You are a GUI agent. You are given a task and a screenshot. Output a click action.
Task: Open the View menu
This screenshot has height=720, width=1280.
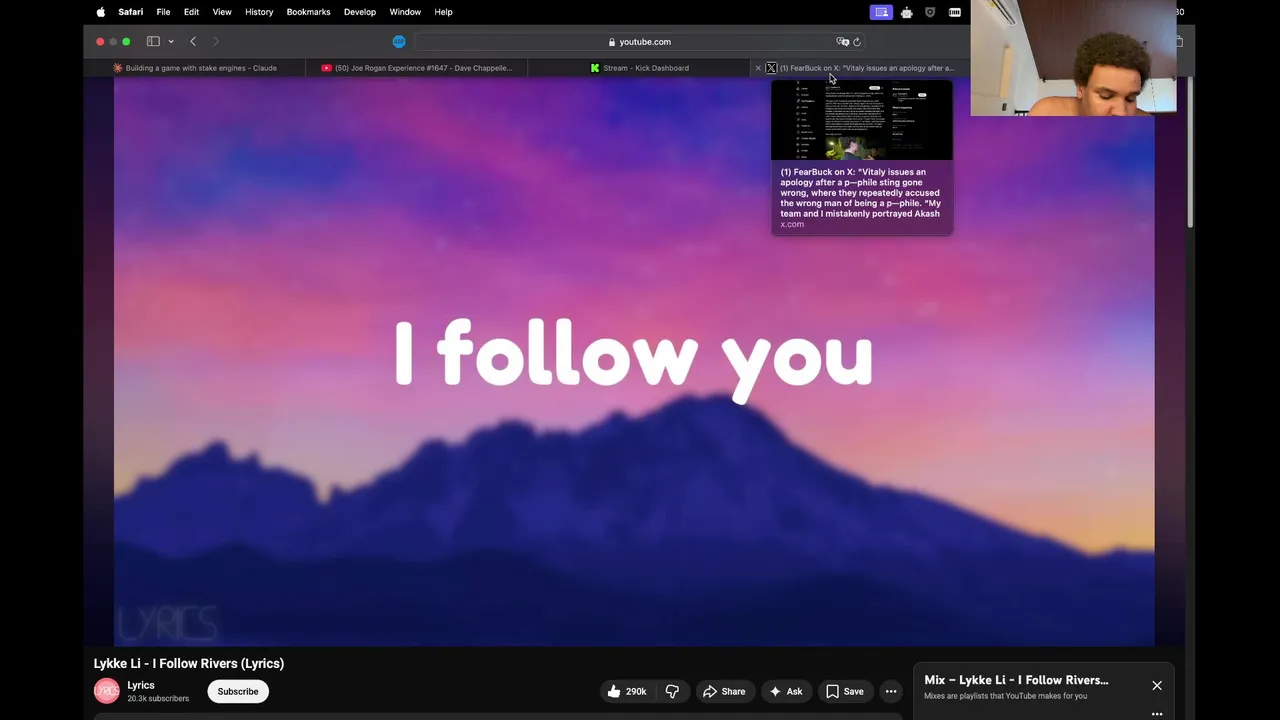click(x=222, y=12)
